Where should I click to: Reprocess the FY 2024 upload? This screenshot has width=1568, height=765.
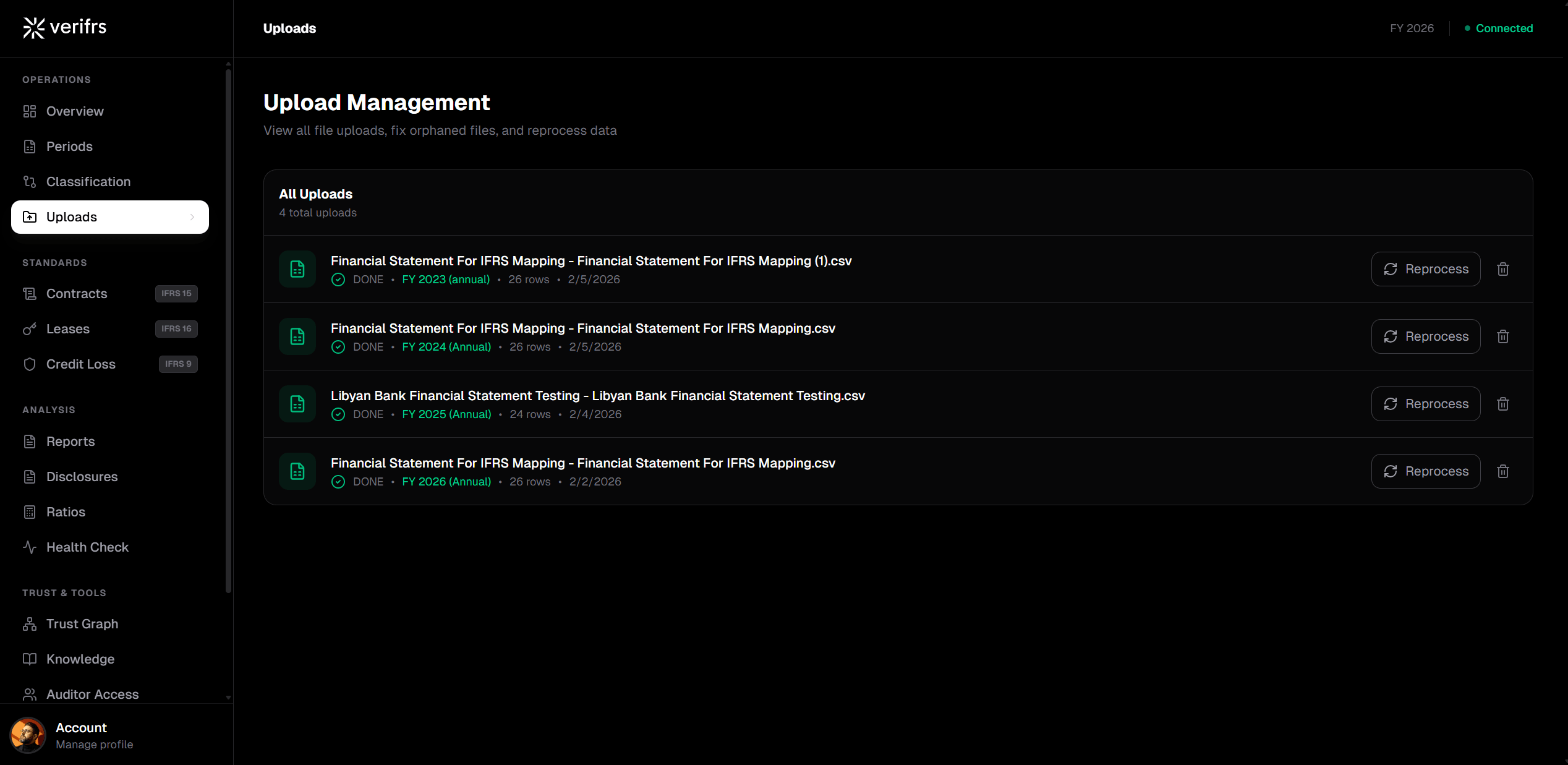[1425, 336]
